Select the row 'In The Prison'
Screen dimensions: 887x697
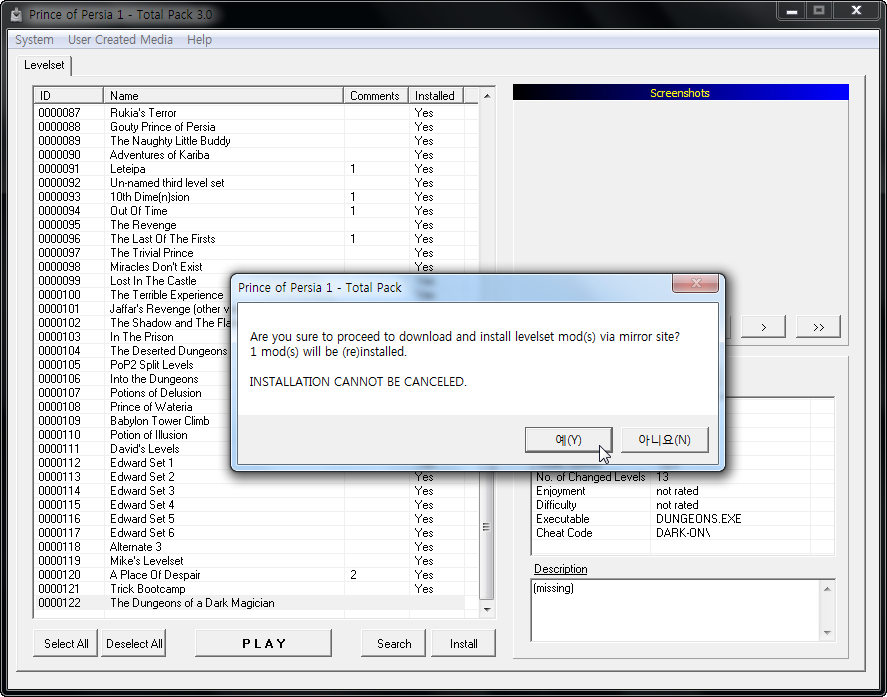(133, 337)
